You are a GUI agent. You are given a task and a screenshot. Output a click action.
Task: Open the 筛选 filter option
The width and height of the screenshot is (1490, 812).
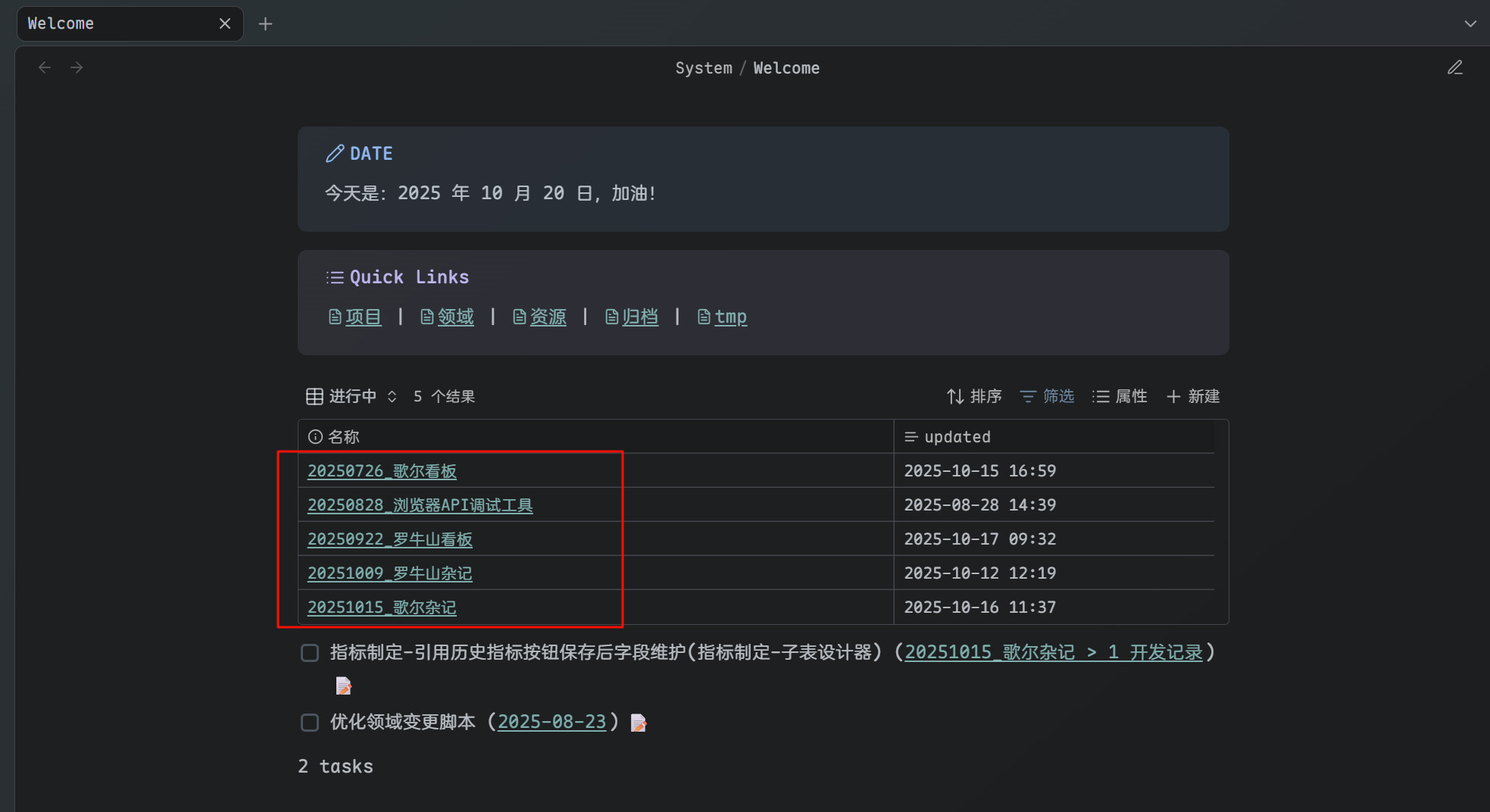point(1047,396)
